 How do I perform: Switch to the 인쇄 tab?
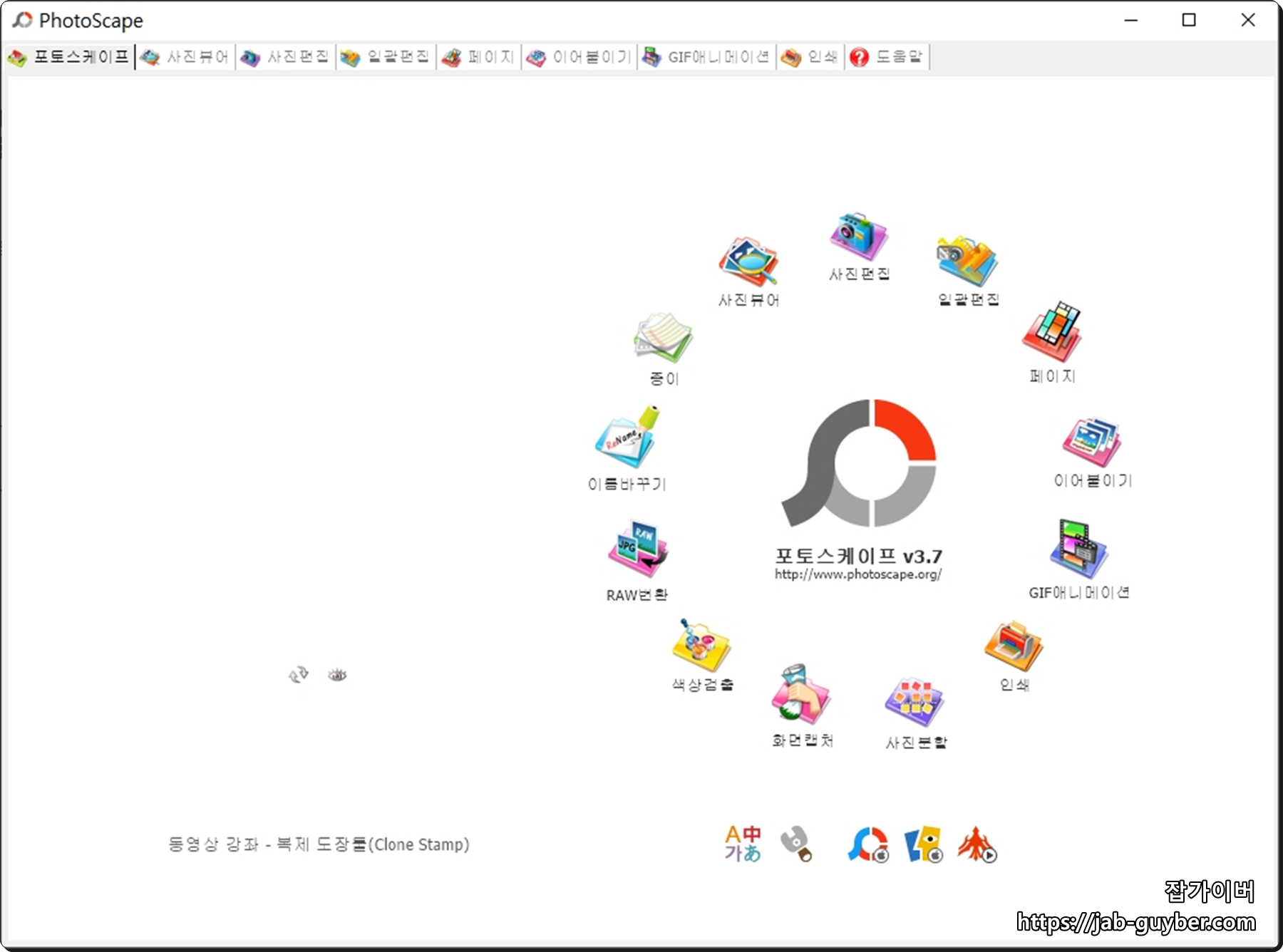pos(810,57)
